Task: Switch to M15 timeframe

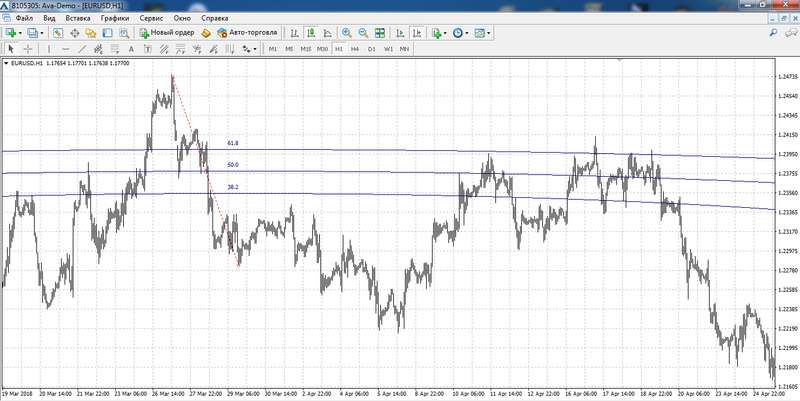Action: (x=306, y=49)
